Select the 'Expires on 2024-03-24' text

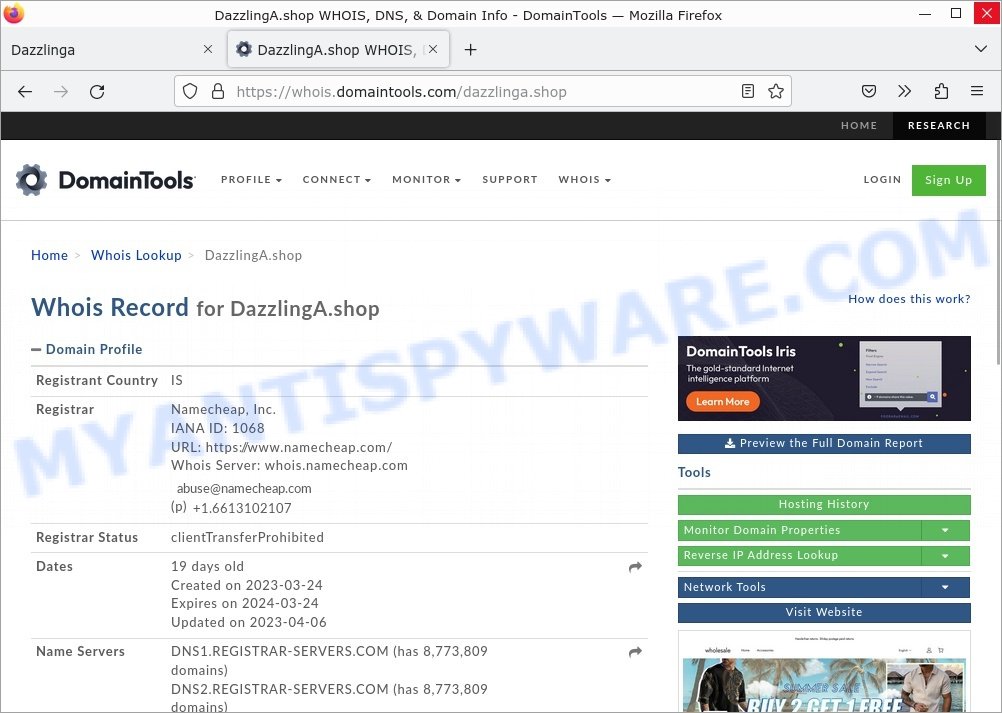pos(245,603)
